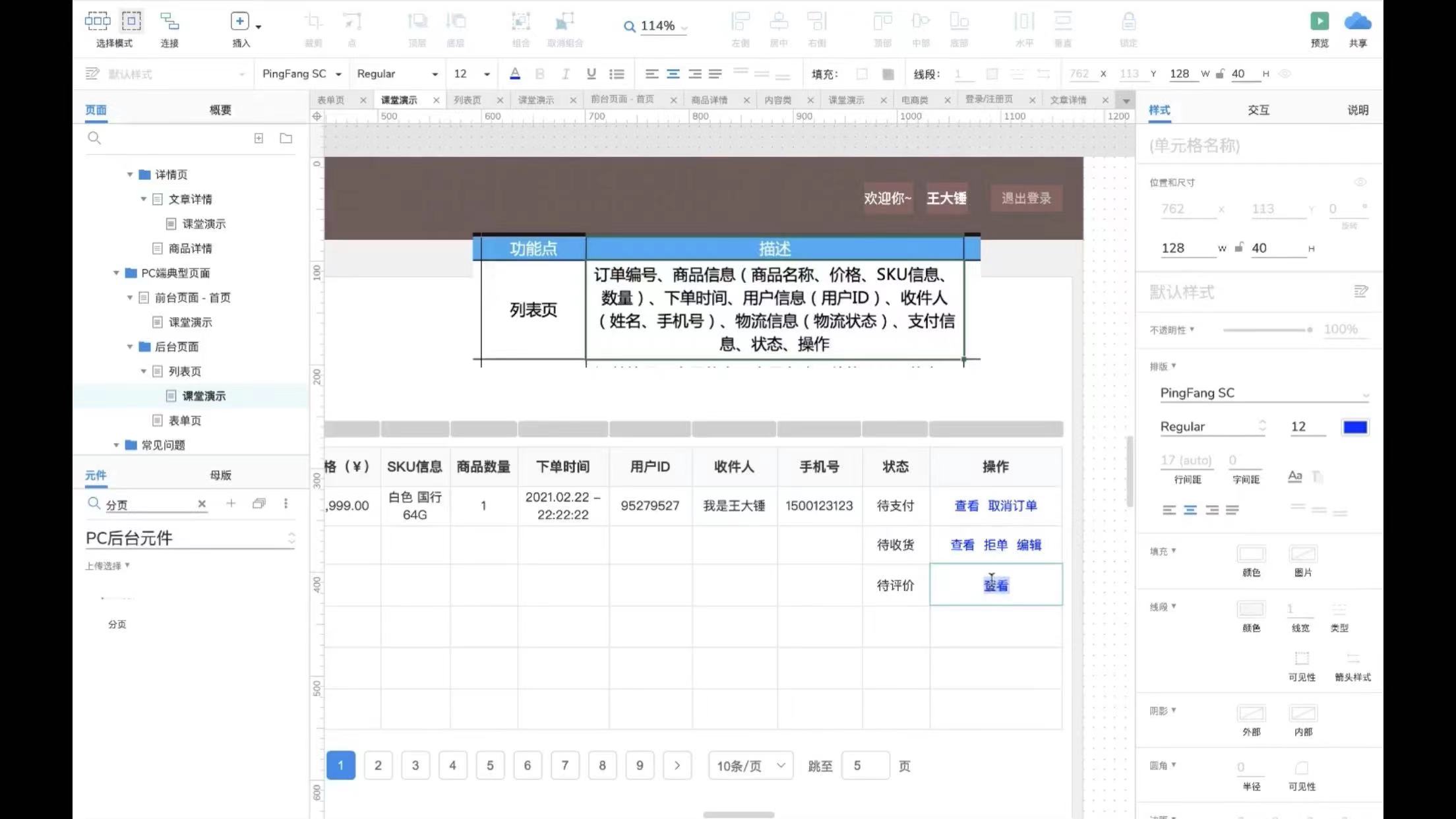This screenshot has height=819, width=1456.
Task: Open the 概要 outline tab
Action: pyautogui.click(x=220, y=110)
